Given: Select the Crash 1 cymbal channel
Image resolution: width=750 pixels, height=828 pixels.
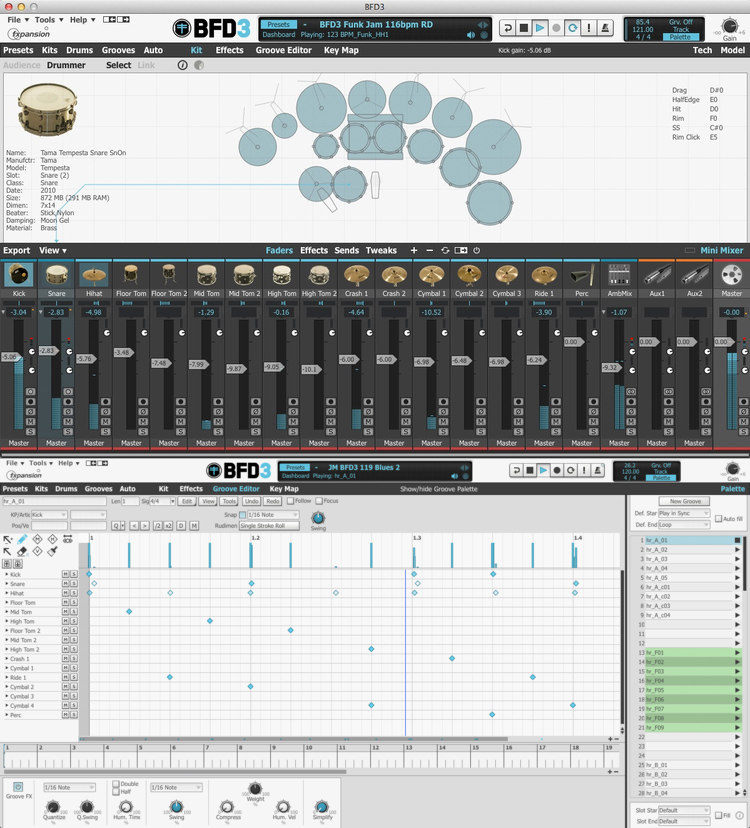Looking at the screenshot, I should coord(356,275).
